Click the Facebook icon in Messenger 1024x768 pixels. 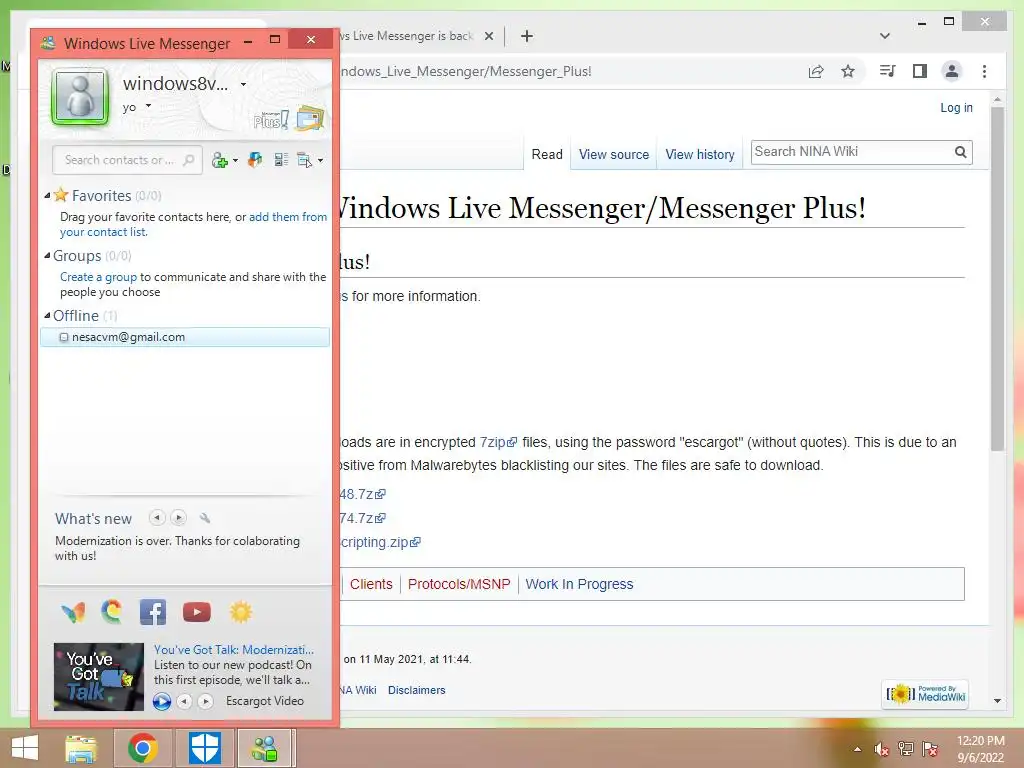(x=153, y=612)
